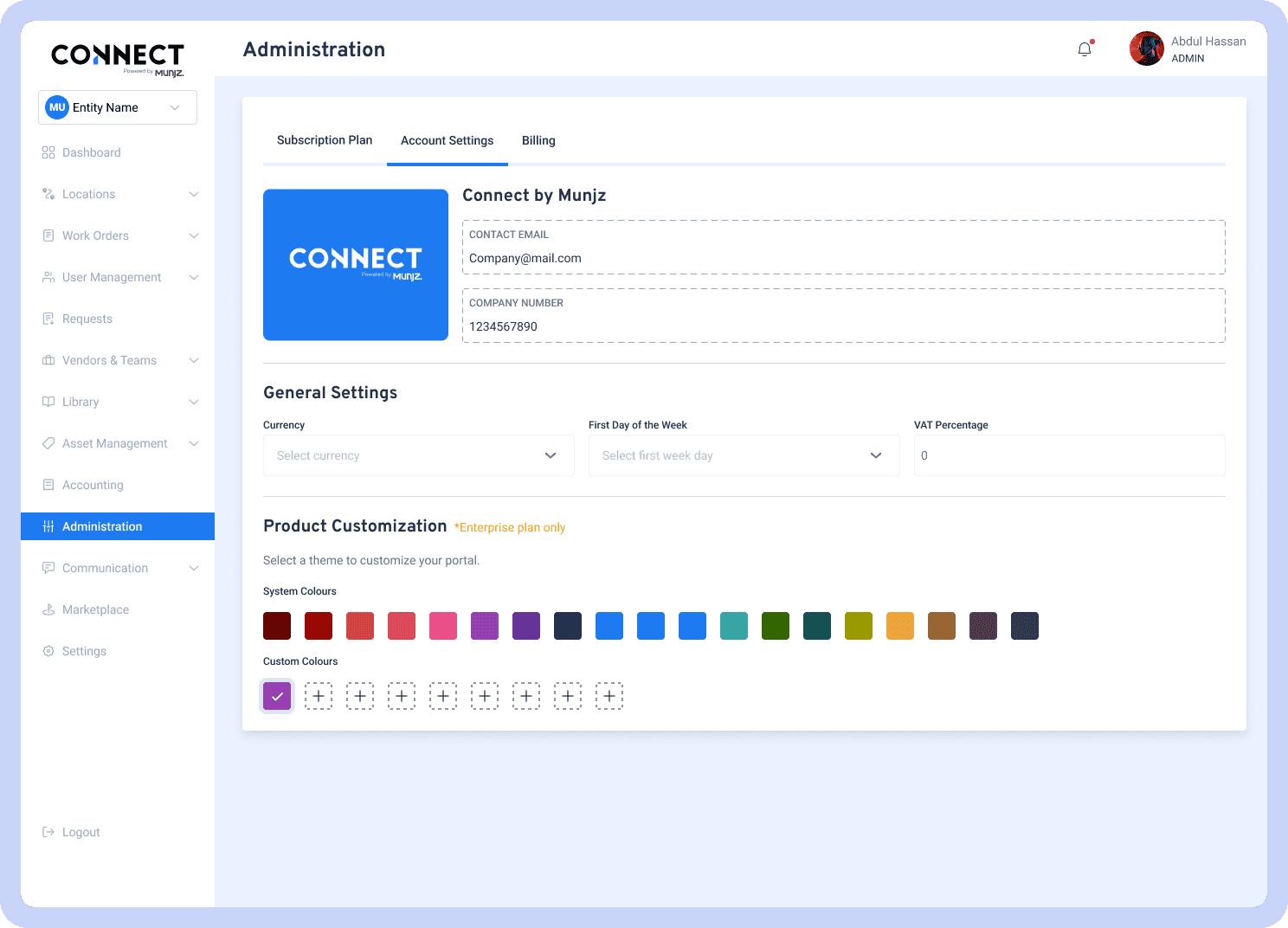Switch to the Subscription Plan tab
Screen dimensions: 1288x928
[x=325, y=140]
